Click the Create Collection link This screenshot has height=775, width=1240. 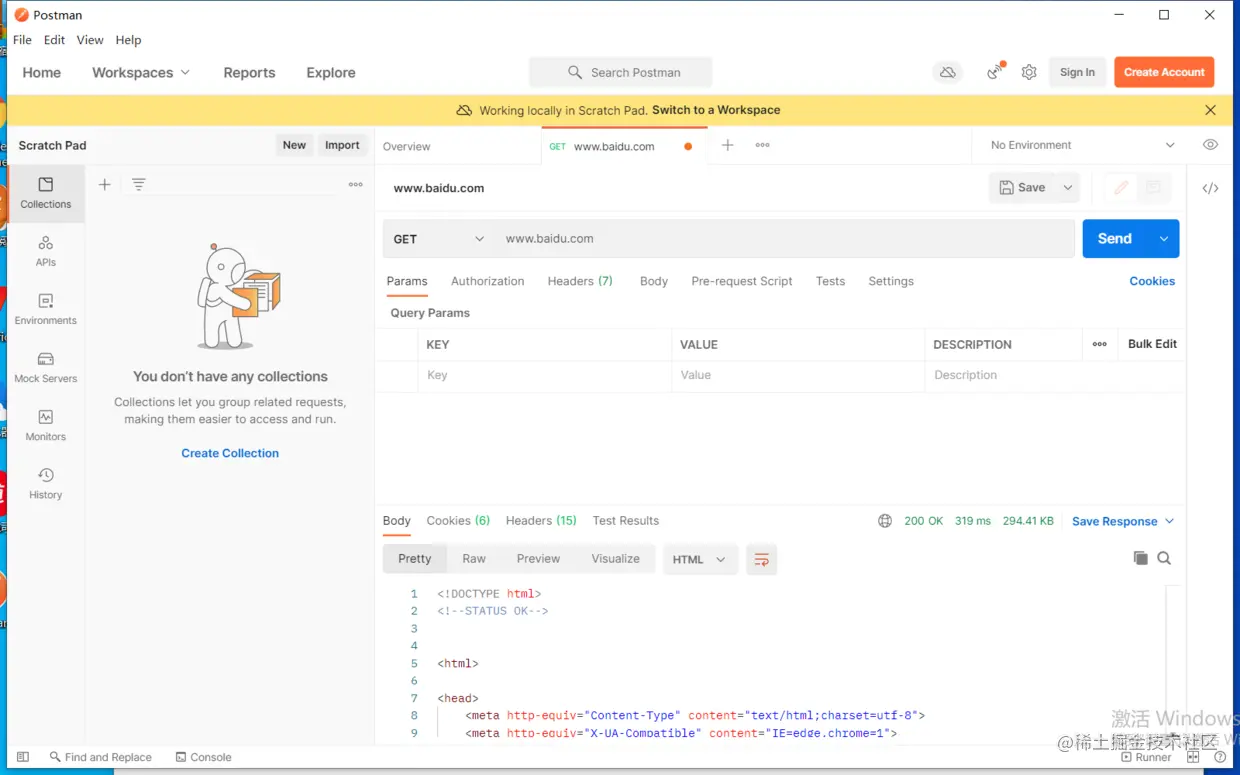coord(230,453)
